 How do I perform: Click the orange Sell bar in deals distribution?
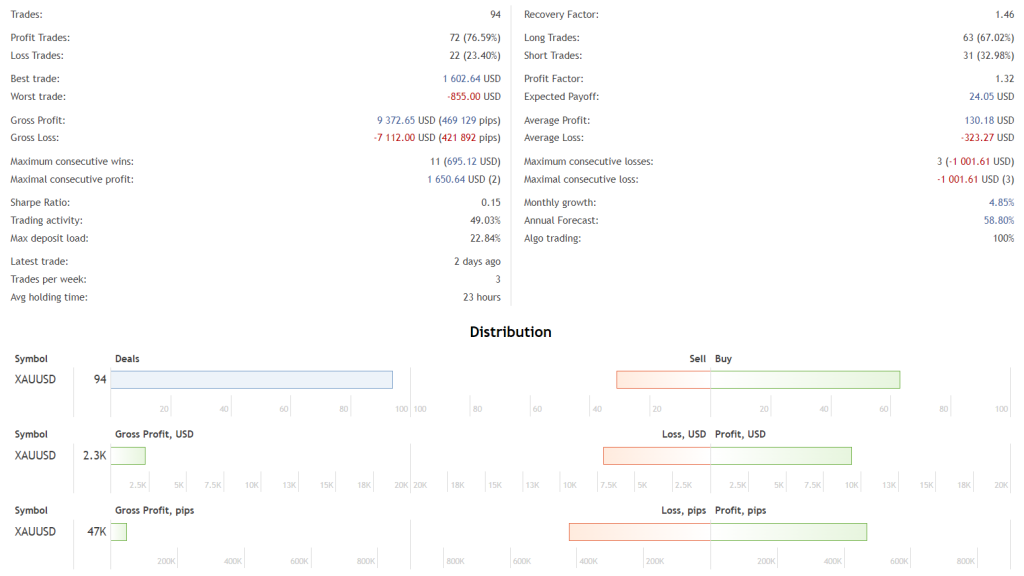[663, 380]
